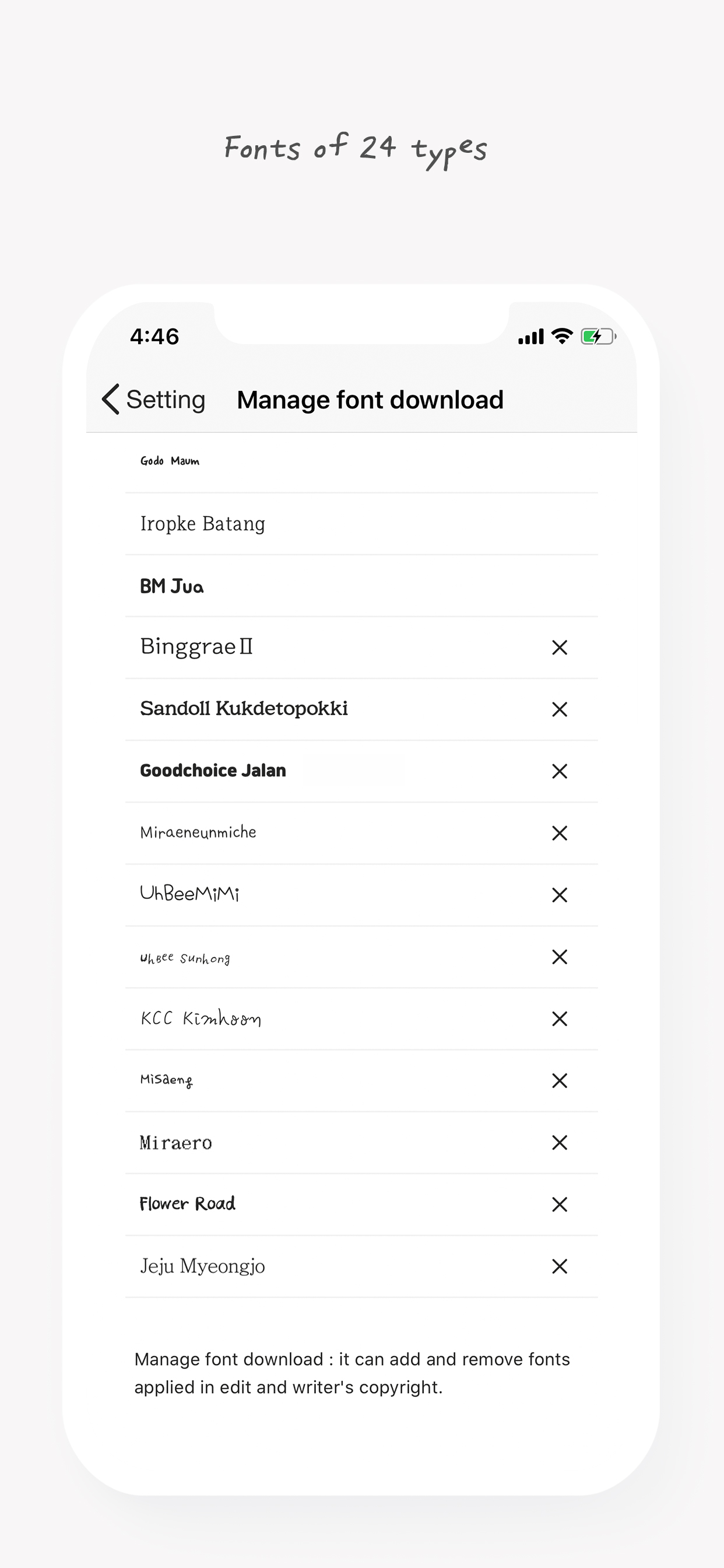
Task: Remove the Sandoll Kukdetopokki font
Action: [560, 709]
